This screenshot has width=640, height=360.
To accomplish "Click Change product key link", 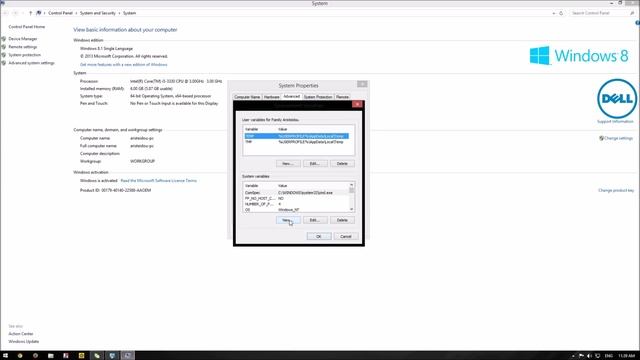I will pyautogui.click(x=616, y=190).
